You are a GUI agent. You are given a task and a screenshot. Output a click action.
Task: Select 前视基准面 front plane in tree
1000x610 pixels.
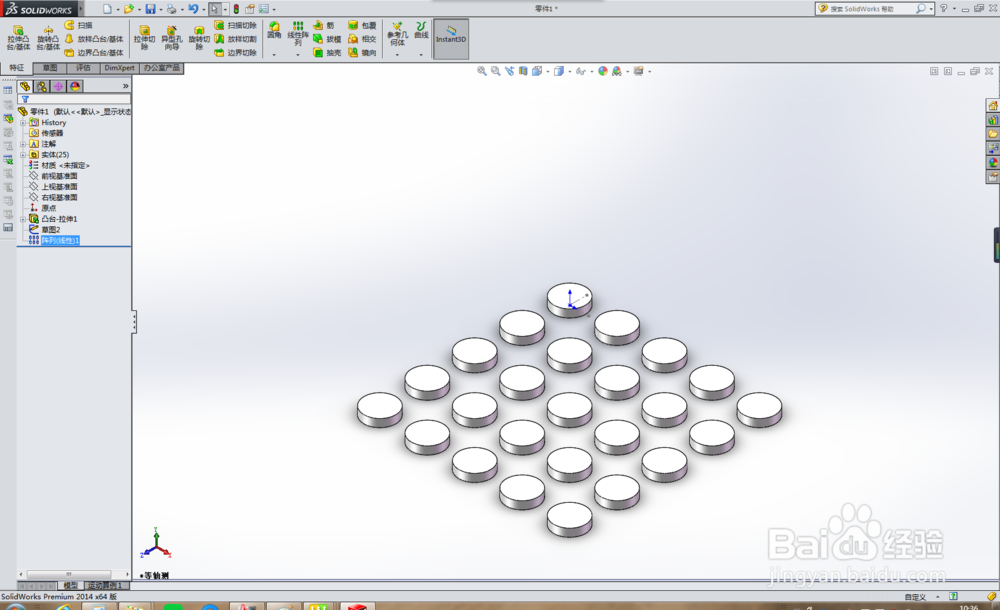click(59, 176)
